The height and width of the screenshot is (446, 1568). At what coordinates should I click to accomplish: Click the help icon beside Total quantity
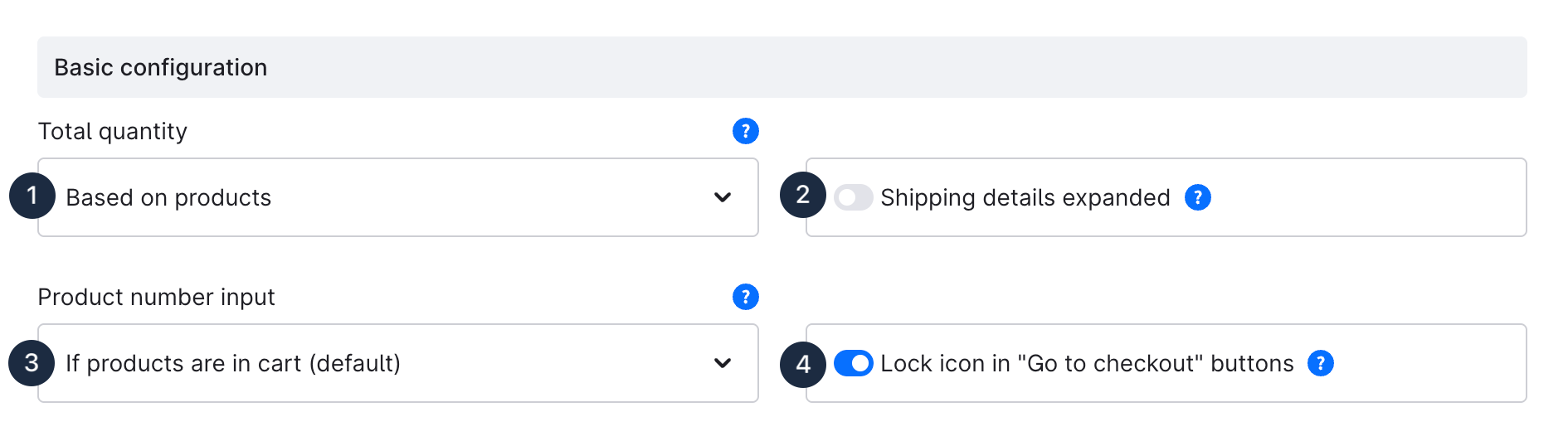click(x=745, y=131)
